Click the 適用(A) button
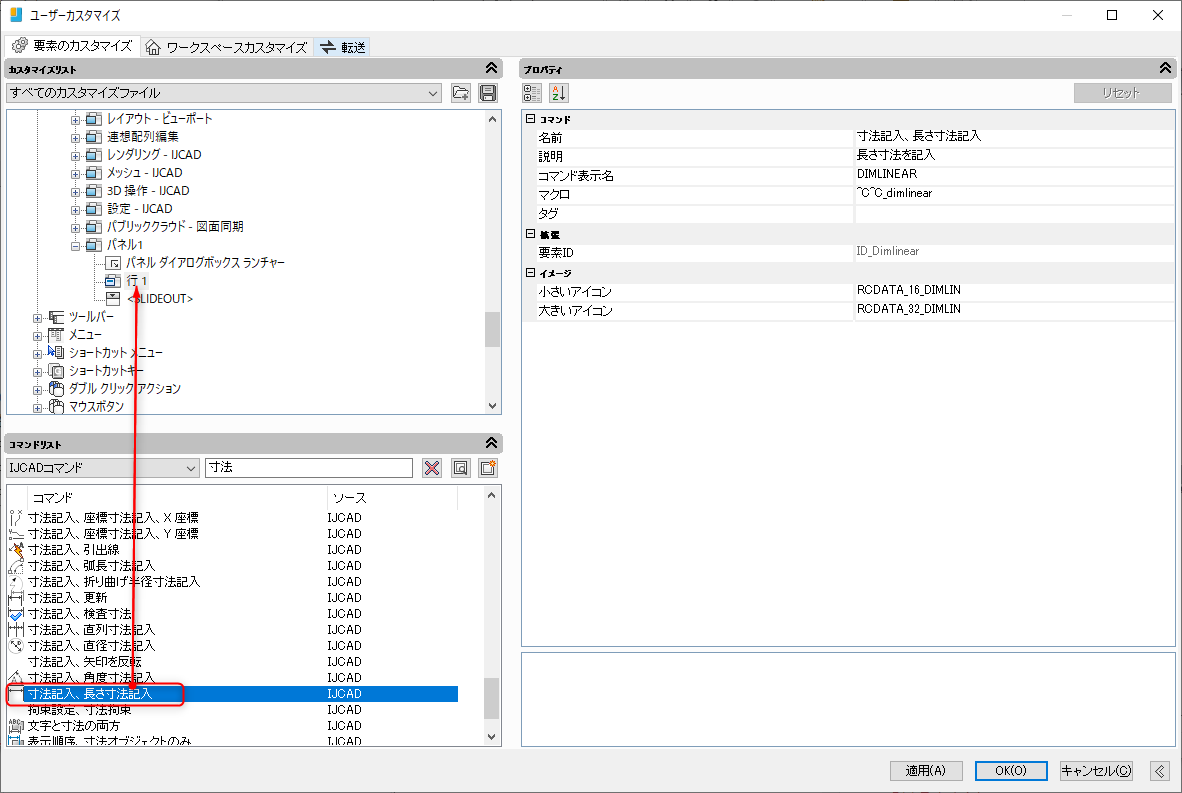 926,770
